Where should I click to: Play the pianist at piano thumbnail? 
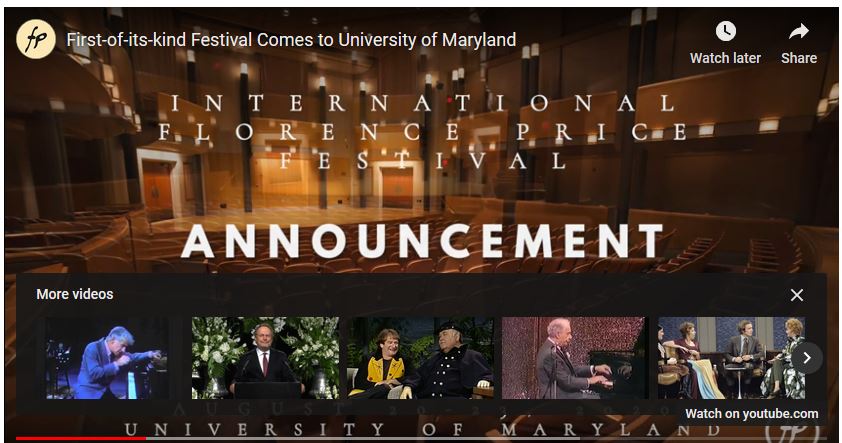[575, 358]
